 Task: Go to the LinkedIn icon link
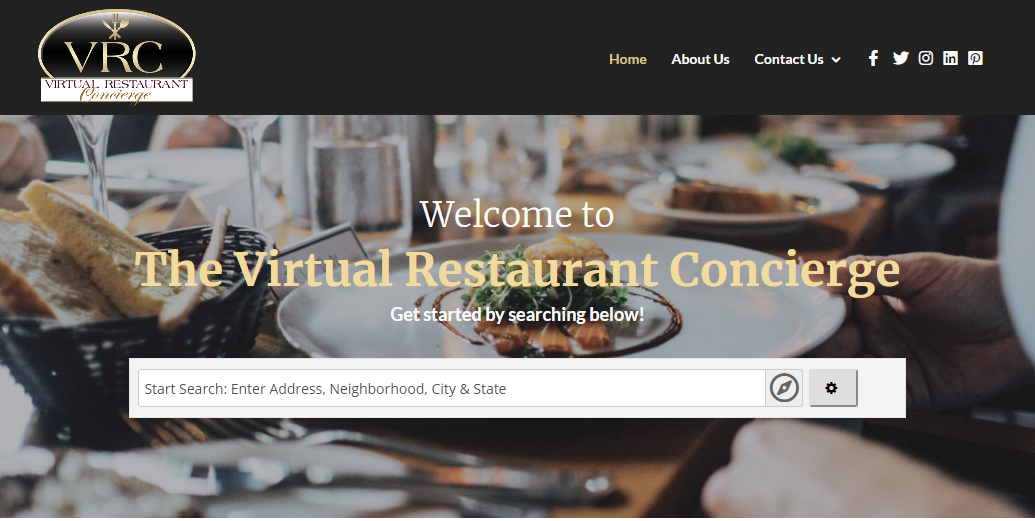tap(950, 58)
